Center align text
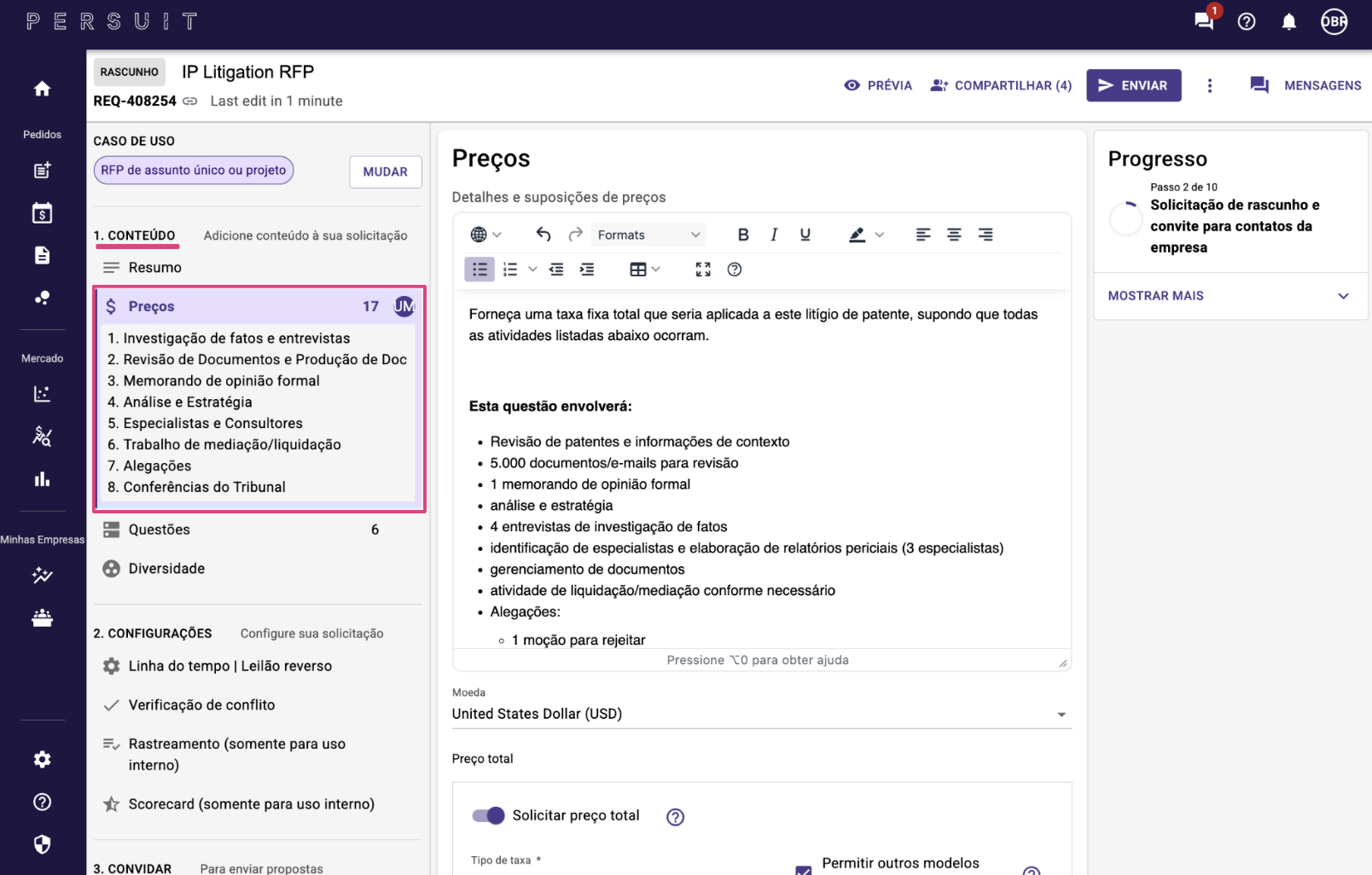This screenshot has height=875, width=1372. click(x=954, y=235)
